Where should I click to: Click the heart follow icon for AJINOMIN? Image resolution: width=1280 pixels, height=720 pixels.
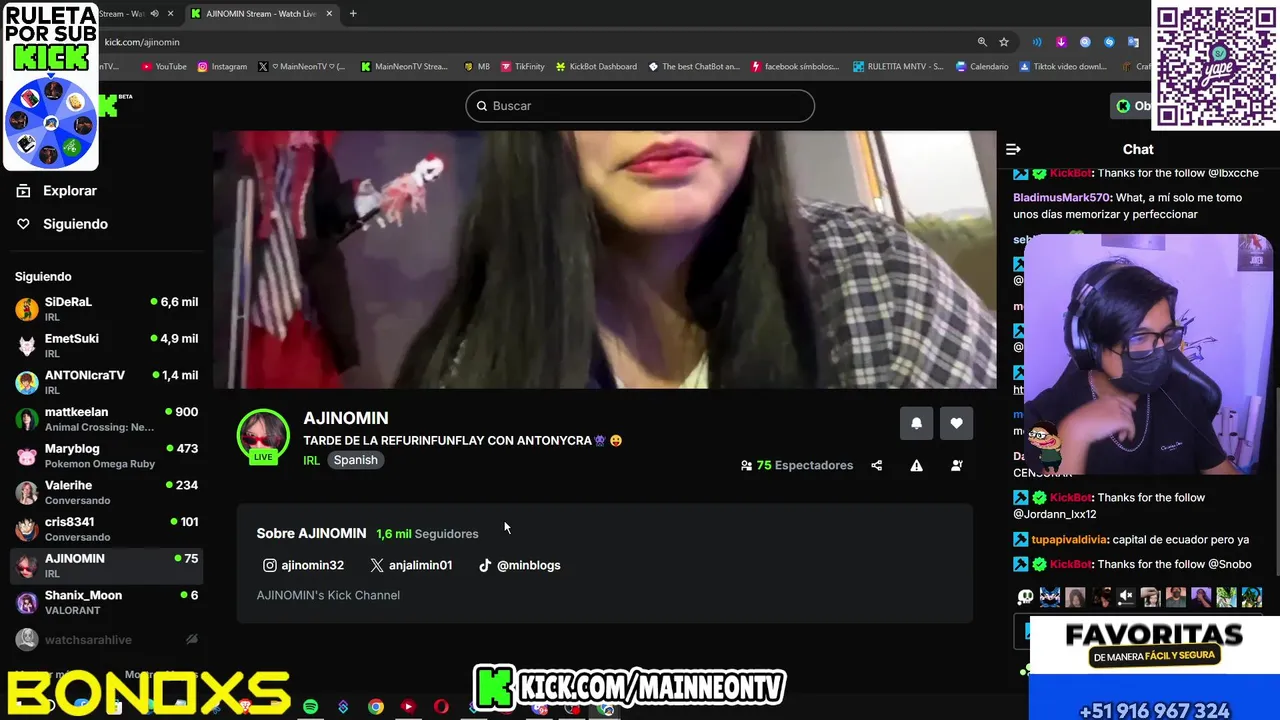tap(956, 423)
